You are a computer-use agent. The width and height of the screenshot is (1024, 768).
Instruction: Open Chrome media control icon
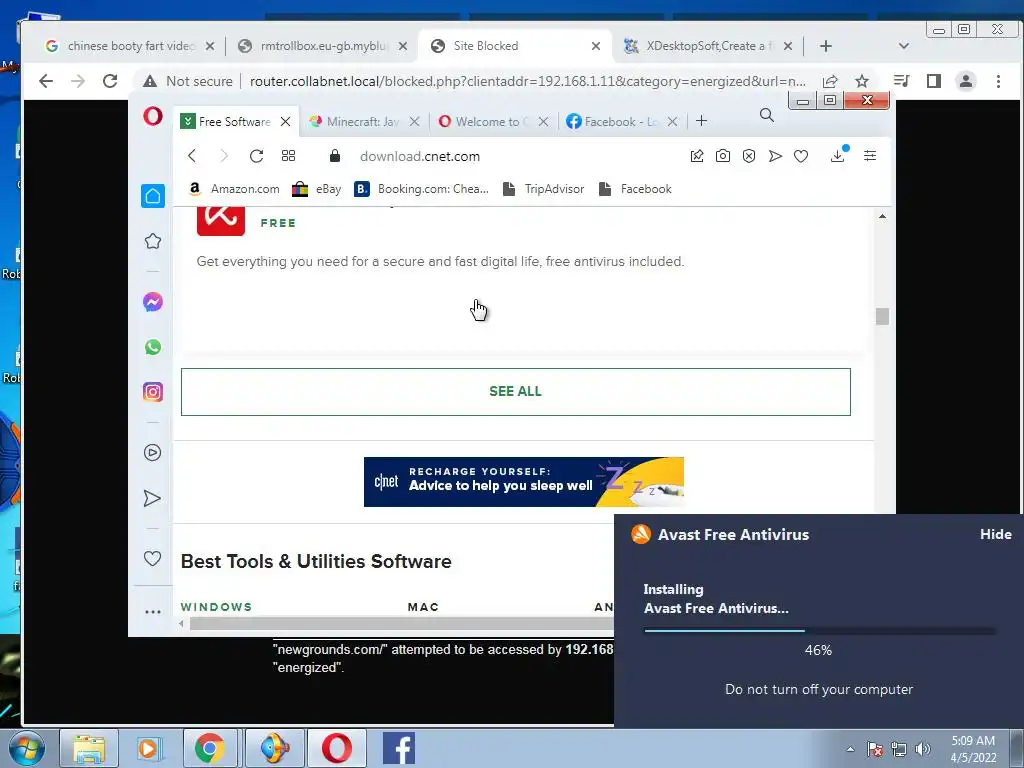click(902, 81)
